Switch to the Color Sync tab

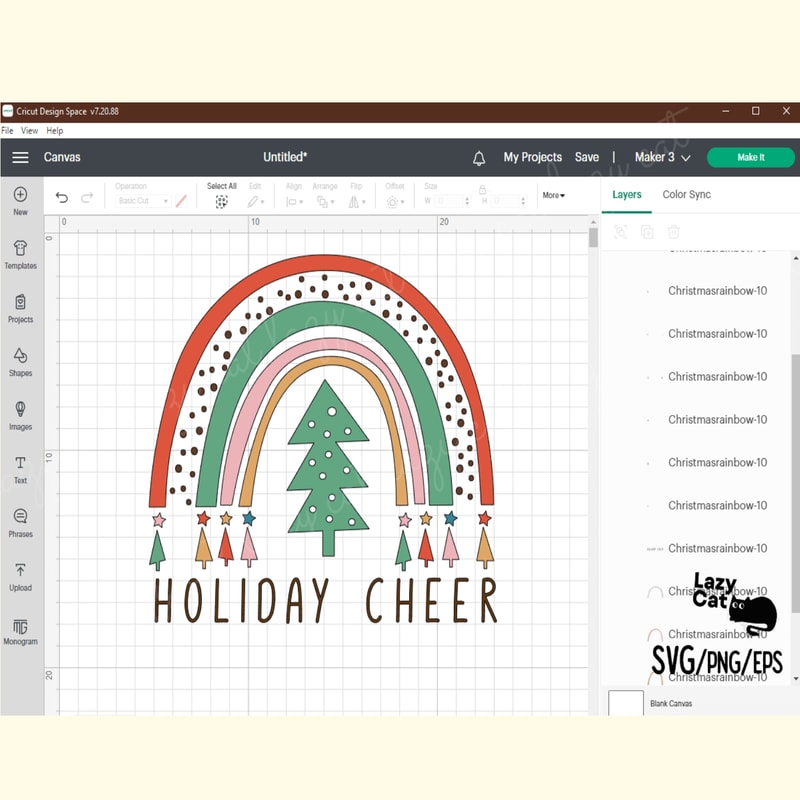[686, 195]
